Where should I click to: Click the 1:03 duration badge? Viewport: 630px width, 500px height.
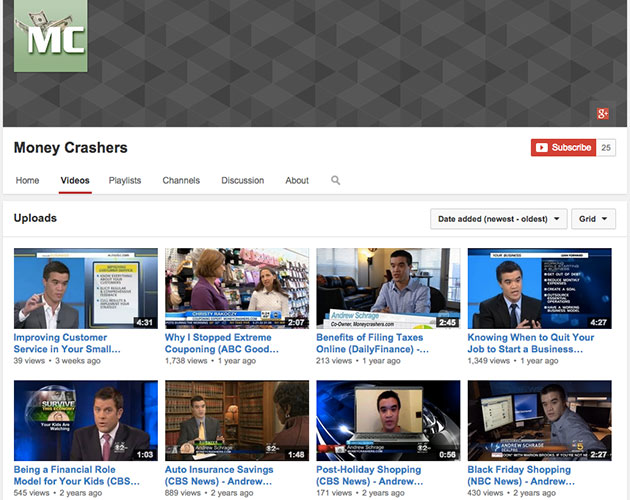[x=145, y=455]
